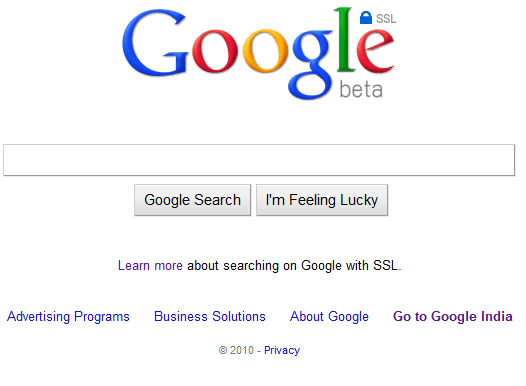The image size is (526, 386).
Task: Open the Learn more link about SSL
Action: (150, 266)
